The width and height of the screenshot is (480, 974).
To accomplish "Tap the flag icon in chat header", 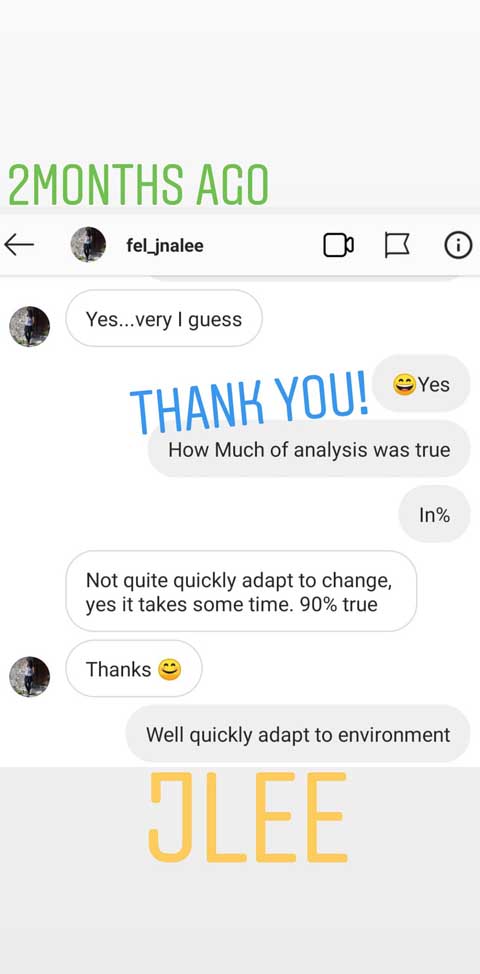I will coord(397,245).
